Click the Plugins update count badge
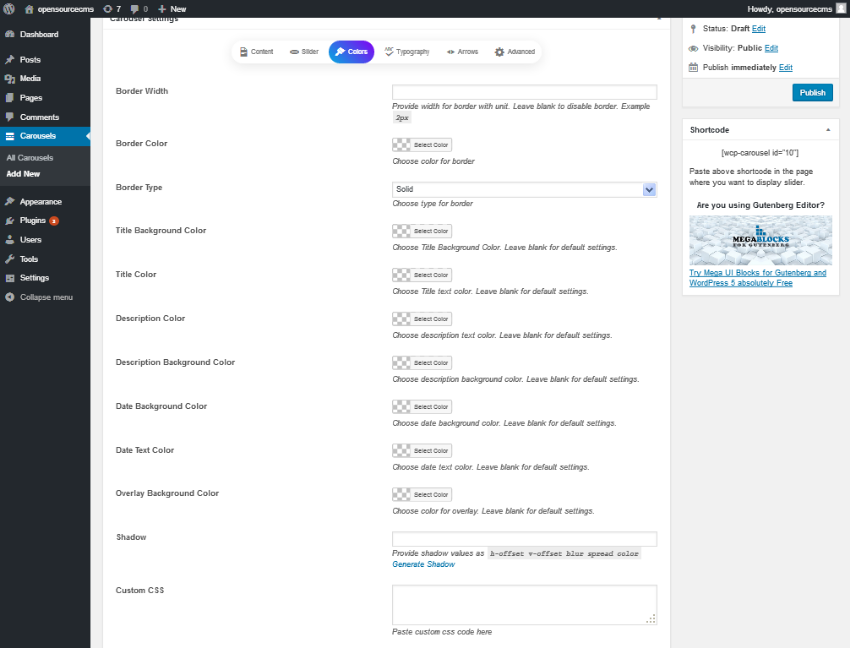 click(x=54, y=221)
